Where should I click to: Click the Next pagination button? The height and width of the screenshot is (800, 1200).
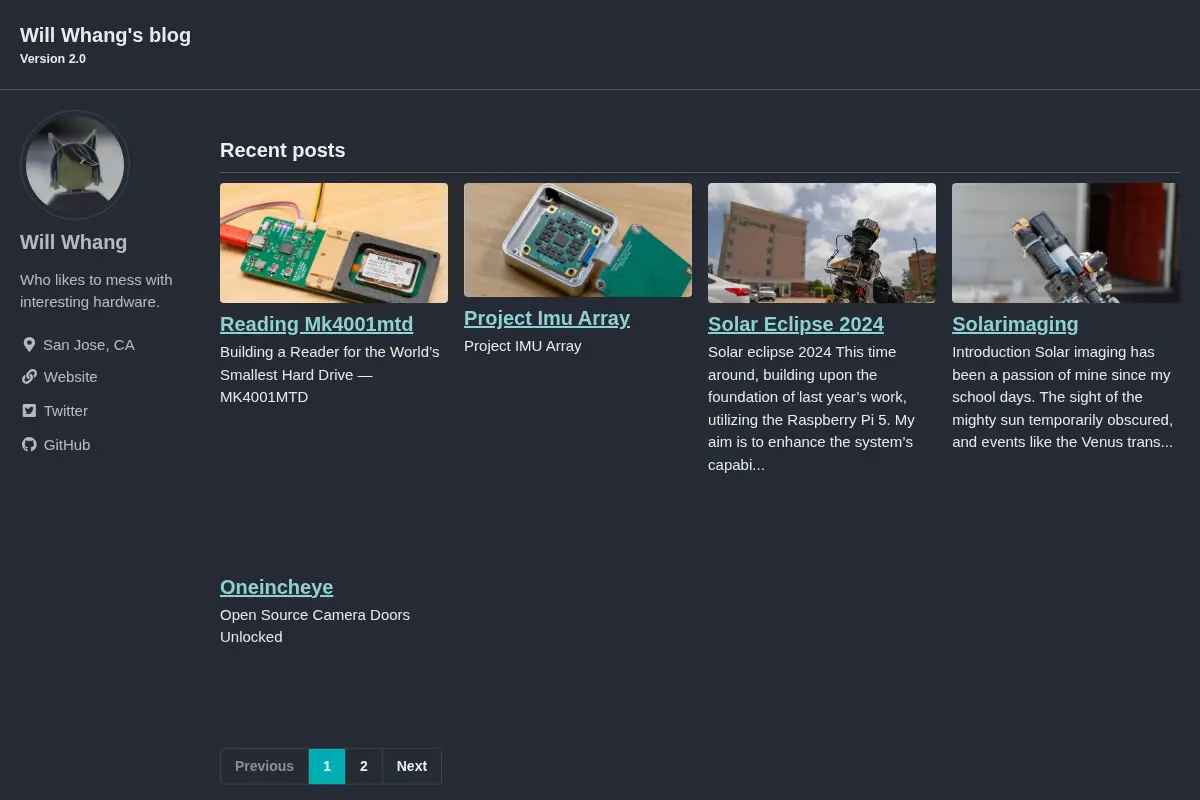[412, 766]
